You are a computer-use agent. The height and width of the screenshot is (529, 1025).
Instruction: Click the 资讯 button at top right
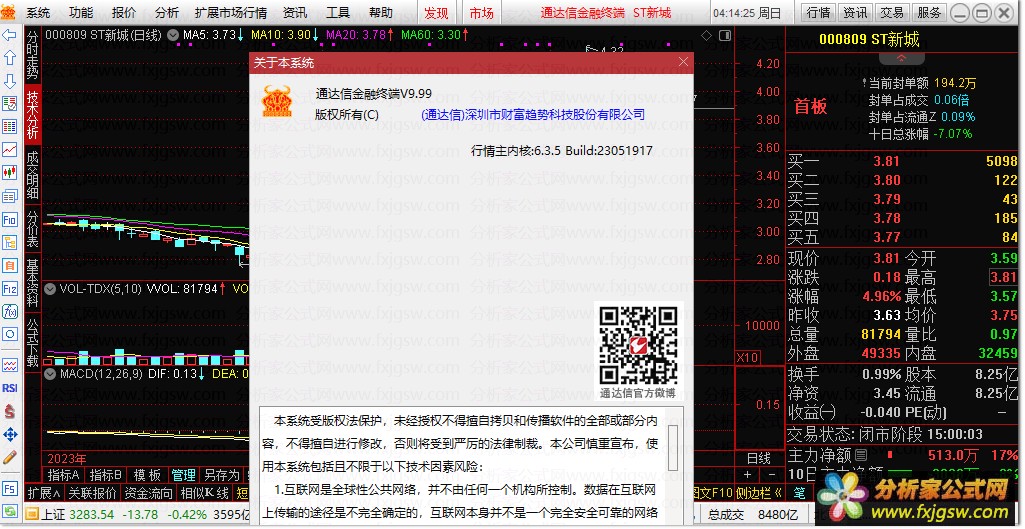pos(855,12)
